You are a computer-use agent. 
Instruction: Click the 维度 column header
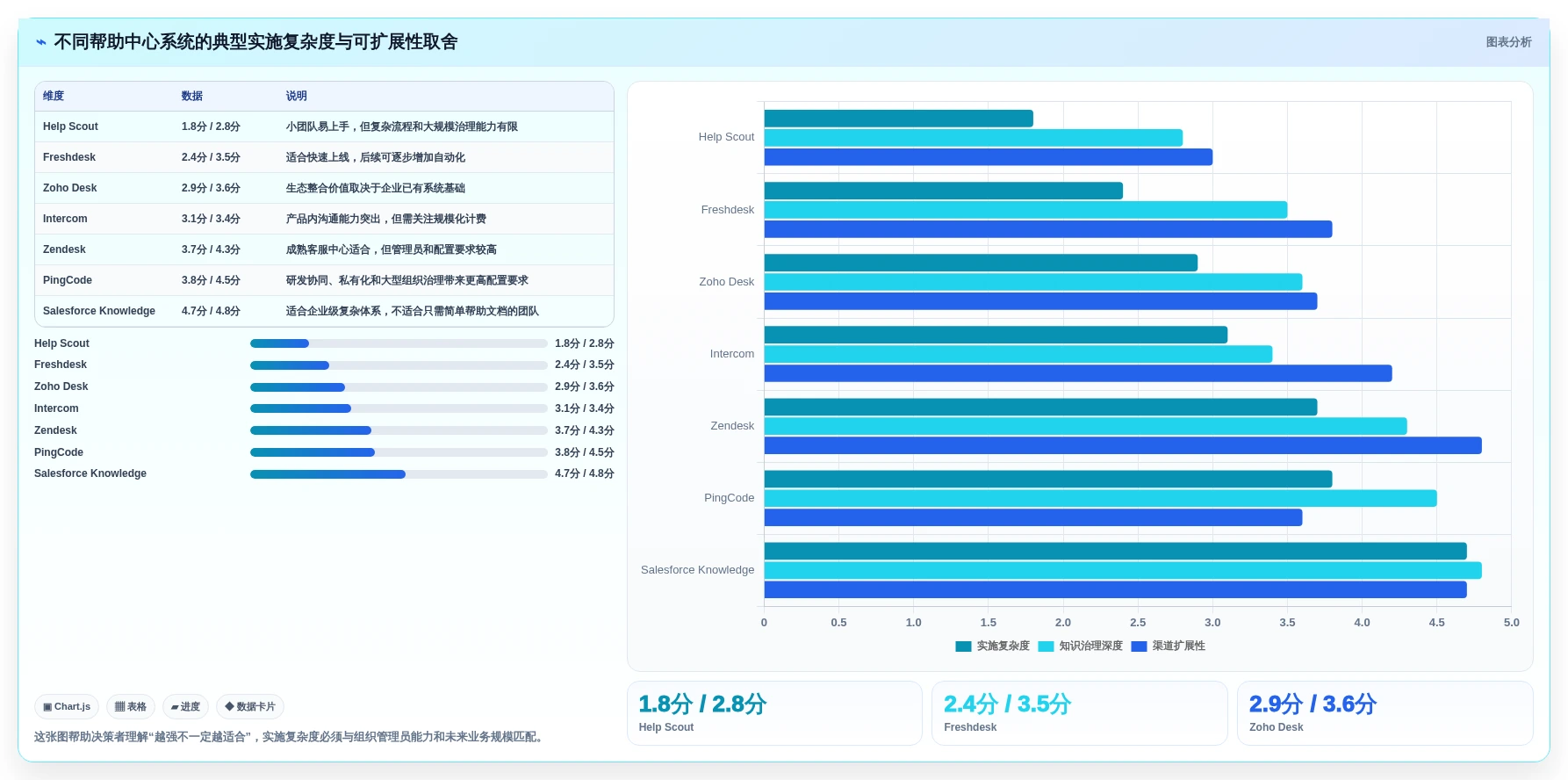coord(54,96)
